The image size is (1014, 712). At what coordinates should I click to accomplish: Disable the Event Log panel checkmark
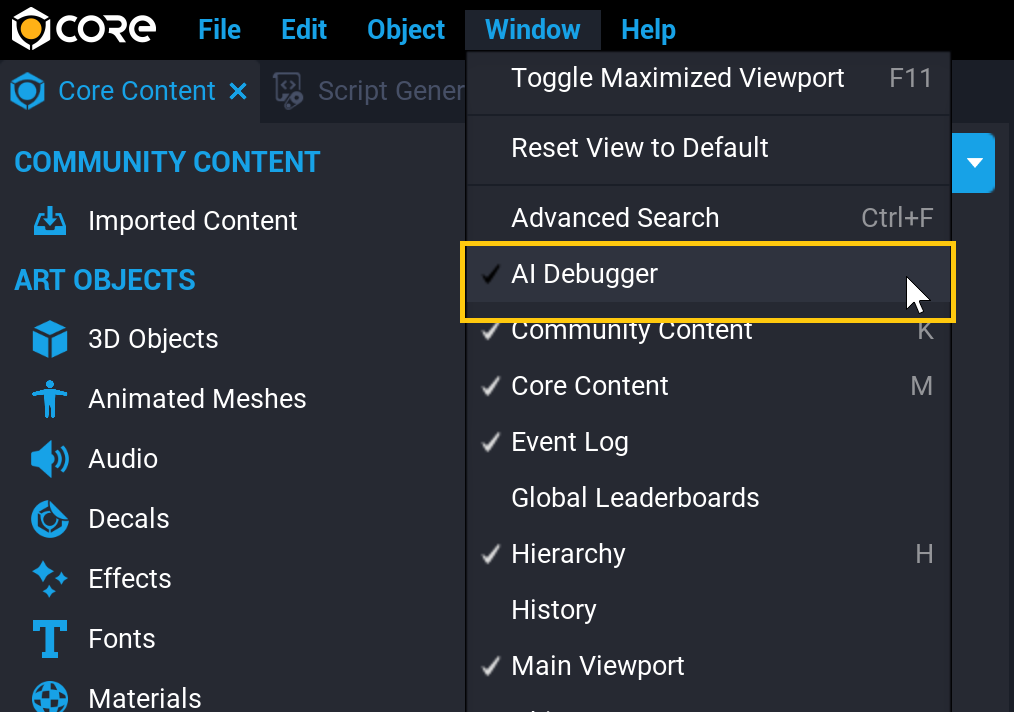pyautogui.click(x=569, y=442)
